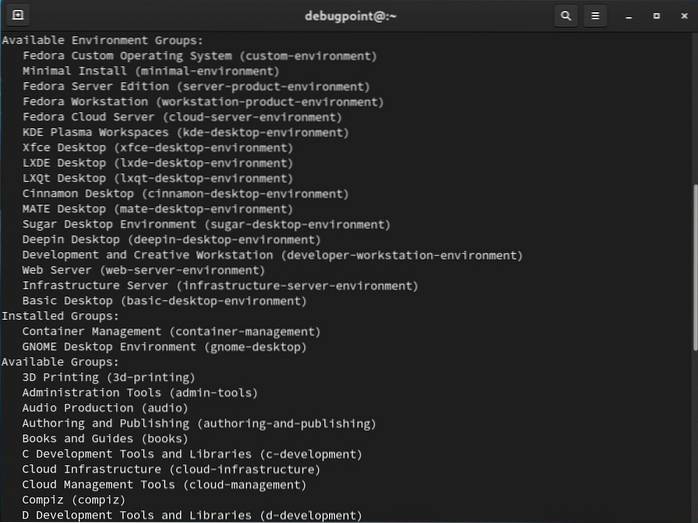Click the Fedora Workstation entry line
Screen dimensions: 698x523
coord(202,102)
